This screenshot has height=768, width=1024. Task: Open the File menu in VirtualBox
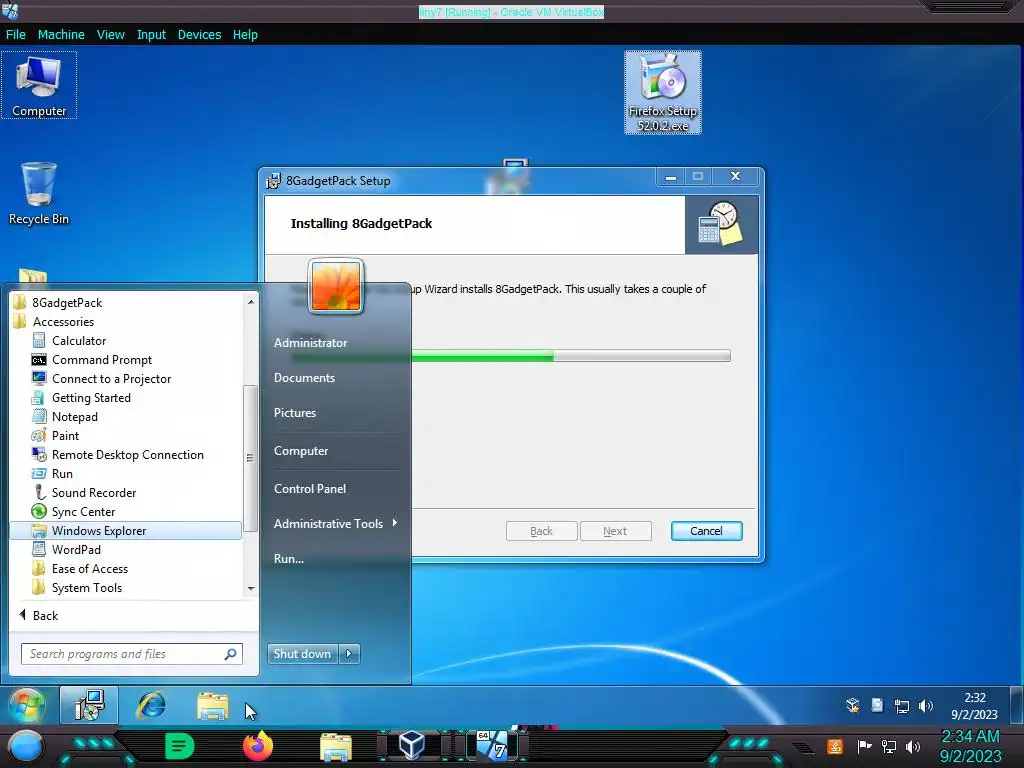tap(16, 35)
